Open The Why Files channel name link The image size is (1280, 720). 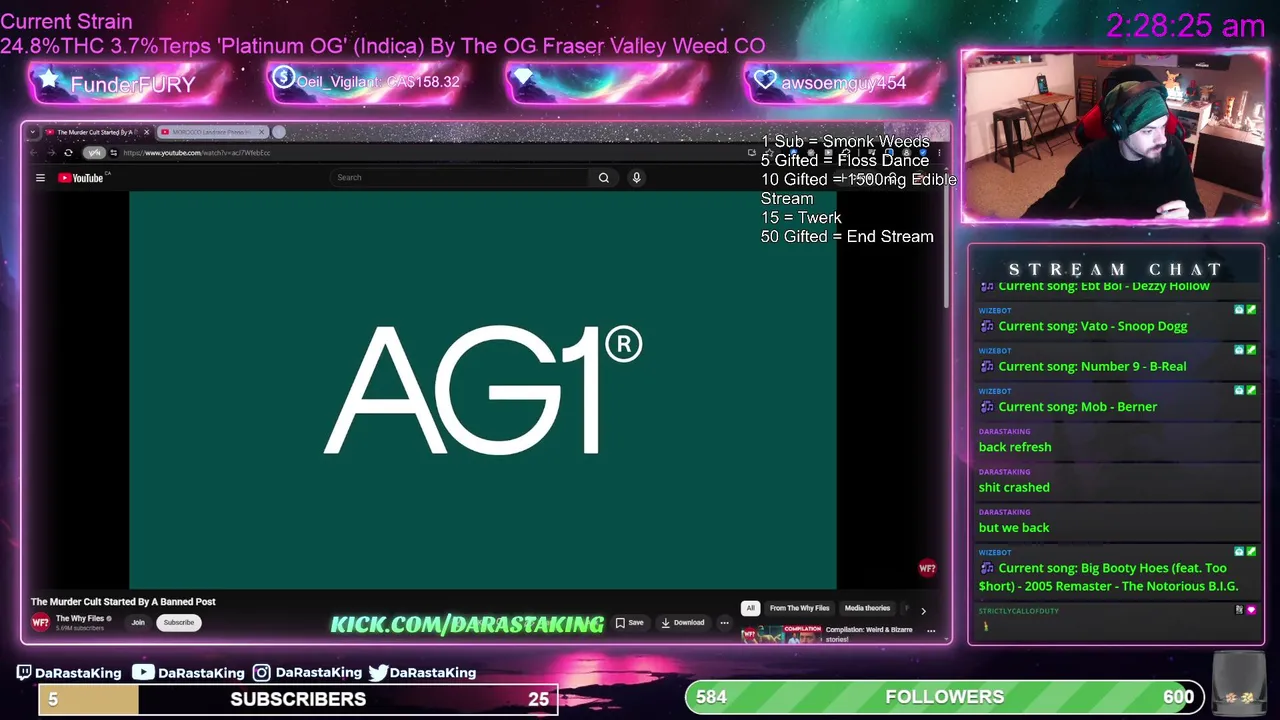click(80, 619)
